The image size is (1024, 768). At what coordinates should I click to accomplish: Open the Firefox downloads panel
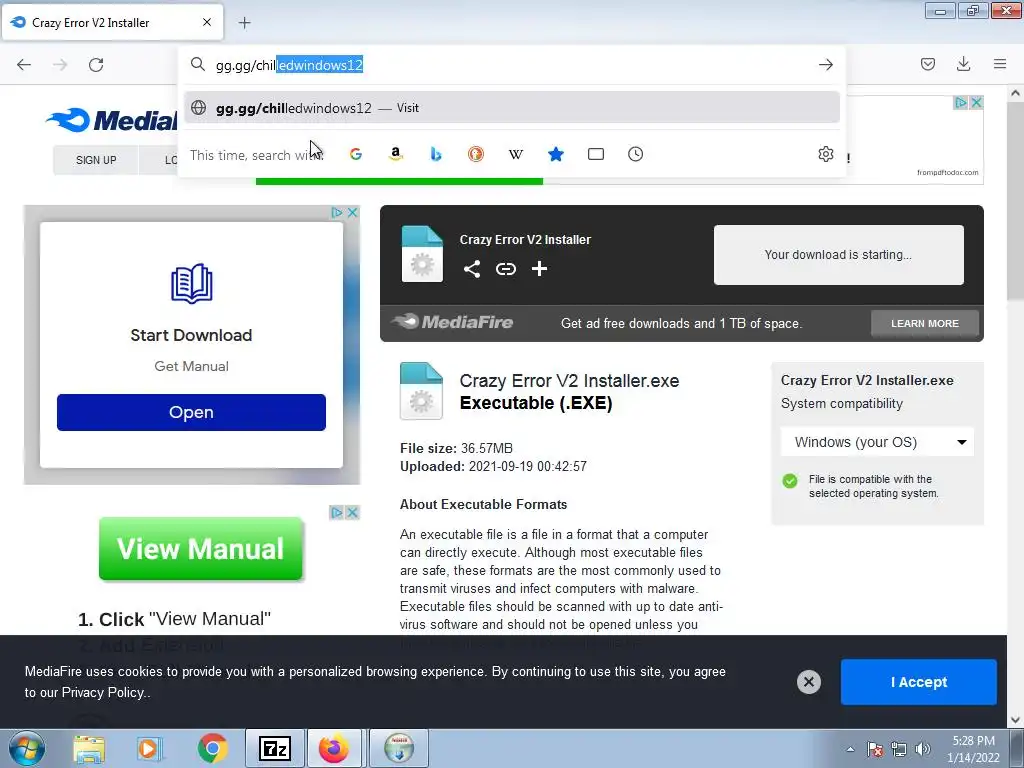963,64
